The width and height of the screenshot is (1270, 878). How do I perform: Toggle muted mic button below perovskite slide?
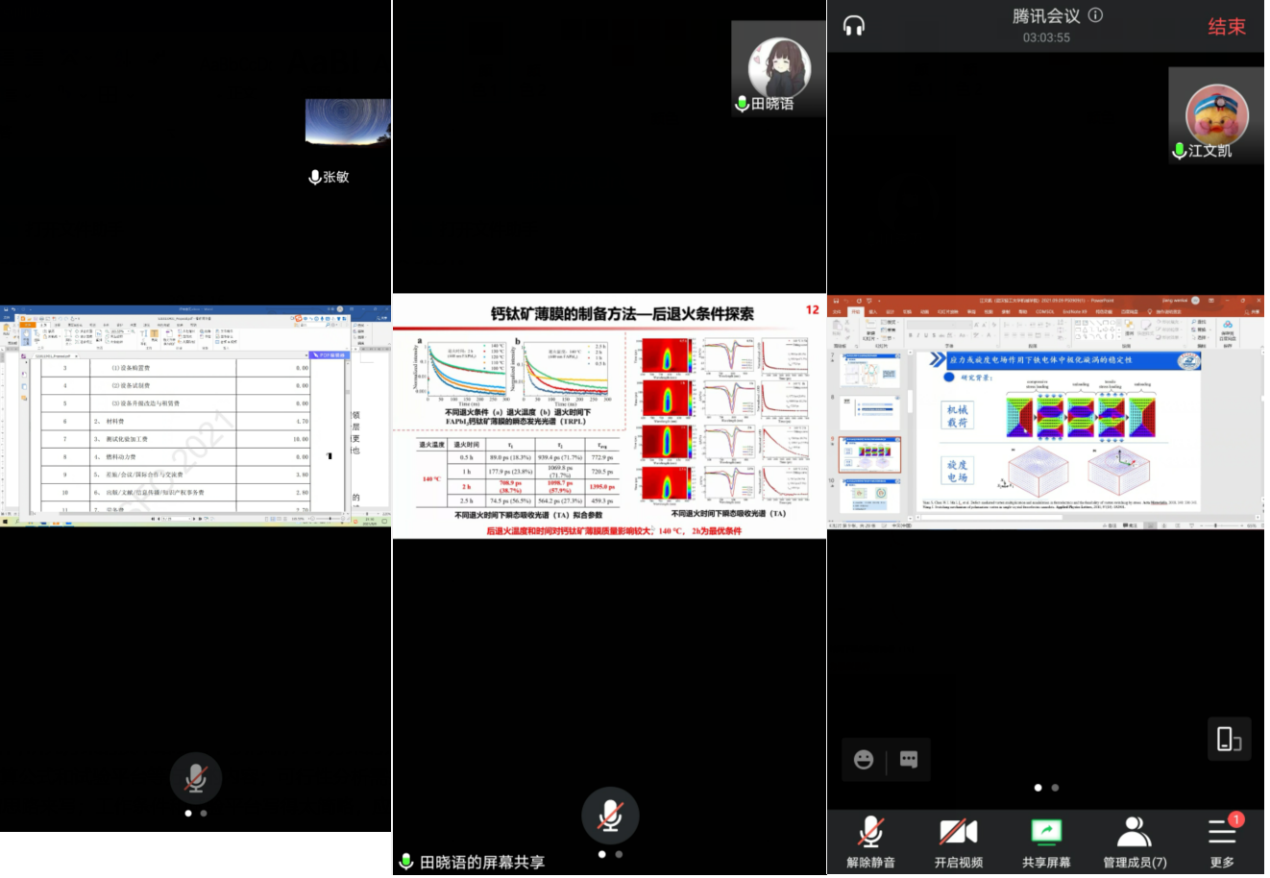610,816
